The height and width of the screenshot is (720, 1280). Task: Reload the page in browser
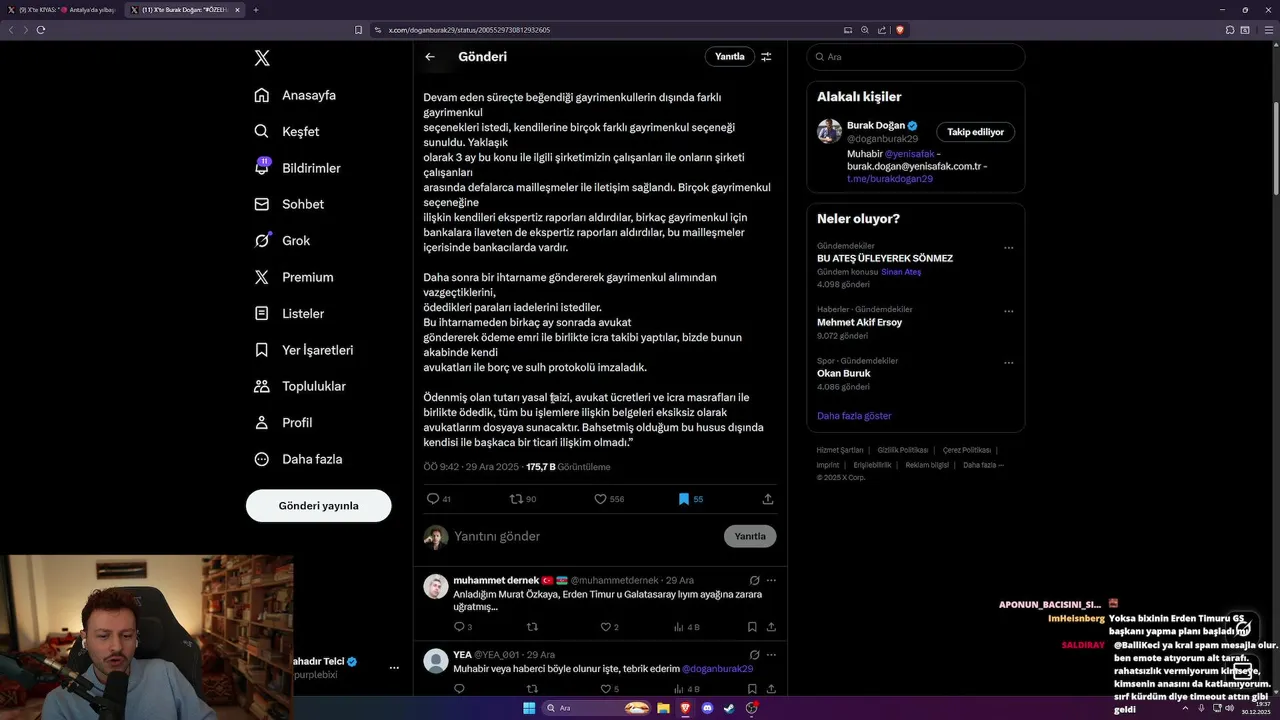tap(40, 30)
